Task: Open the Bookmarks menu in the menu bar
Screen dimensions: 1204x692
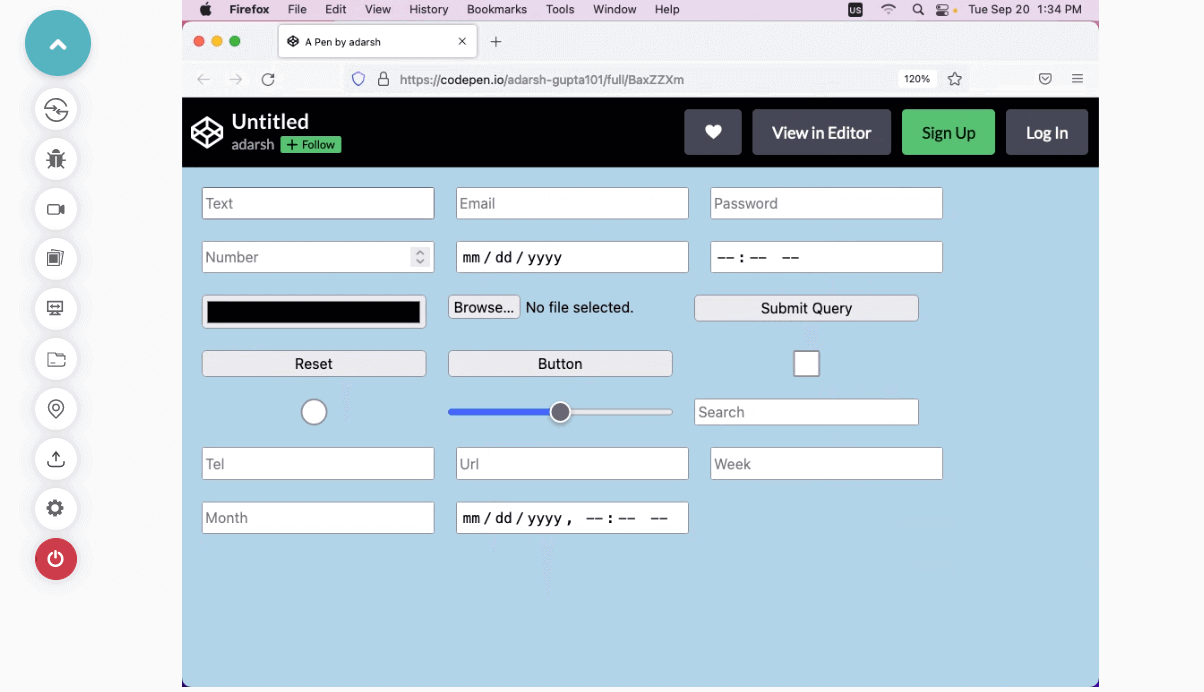Action: coord(496,9)
